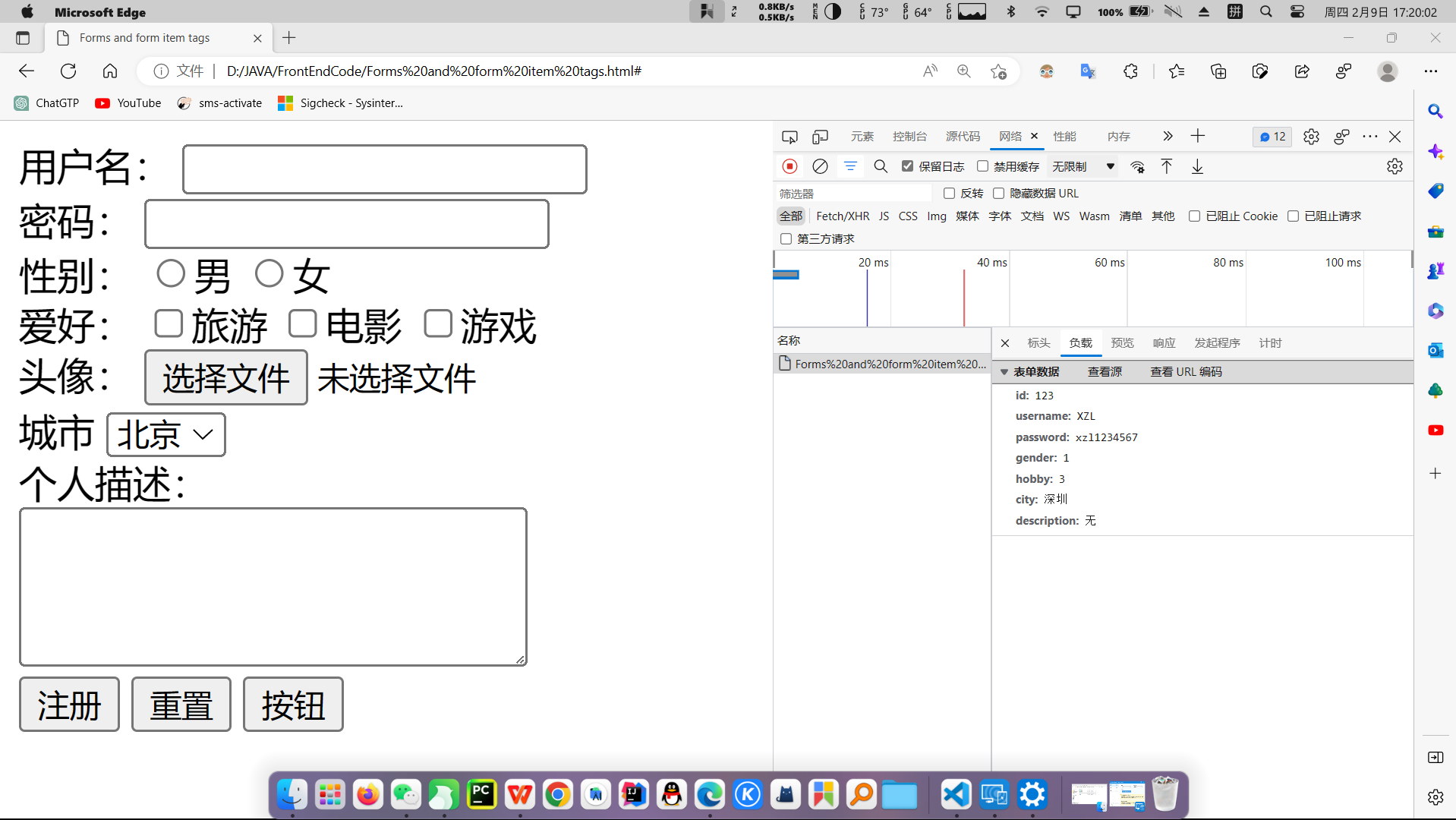
Task: Select the inspect element tool
Action: pos(789,137)
